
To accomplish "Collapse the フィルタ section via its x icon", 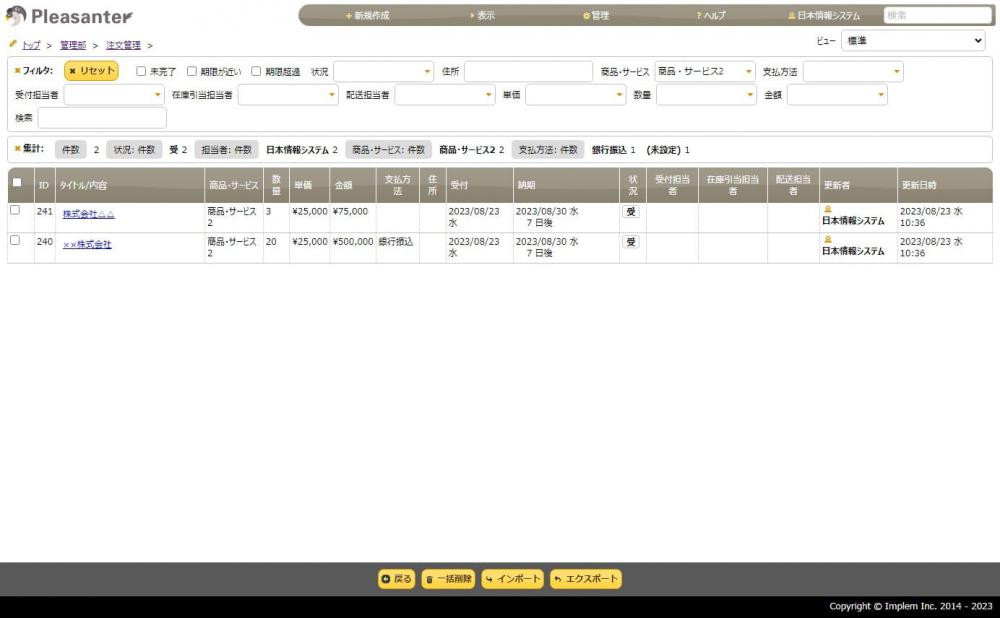I will point(17,71).
